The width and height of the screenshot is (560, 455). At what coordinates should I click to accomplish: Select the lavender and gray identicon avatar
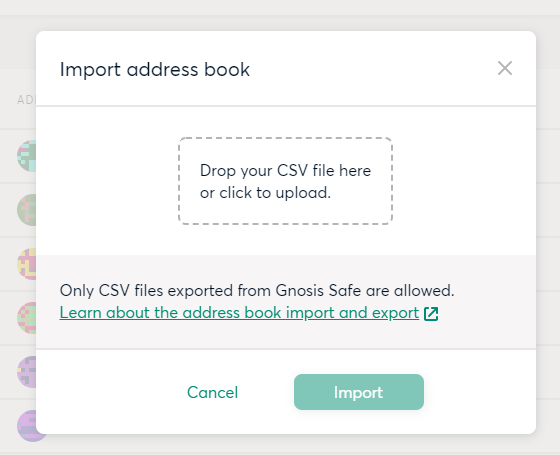pyautogui.click(x=27, y=372)
